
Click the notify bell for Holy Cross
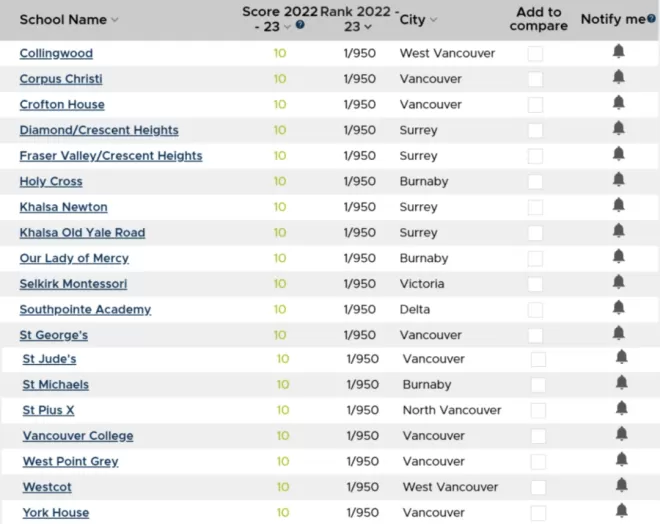click(618, 180)
